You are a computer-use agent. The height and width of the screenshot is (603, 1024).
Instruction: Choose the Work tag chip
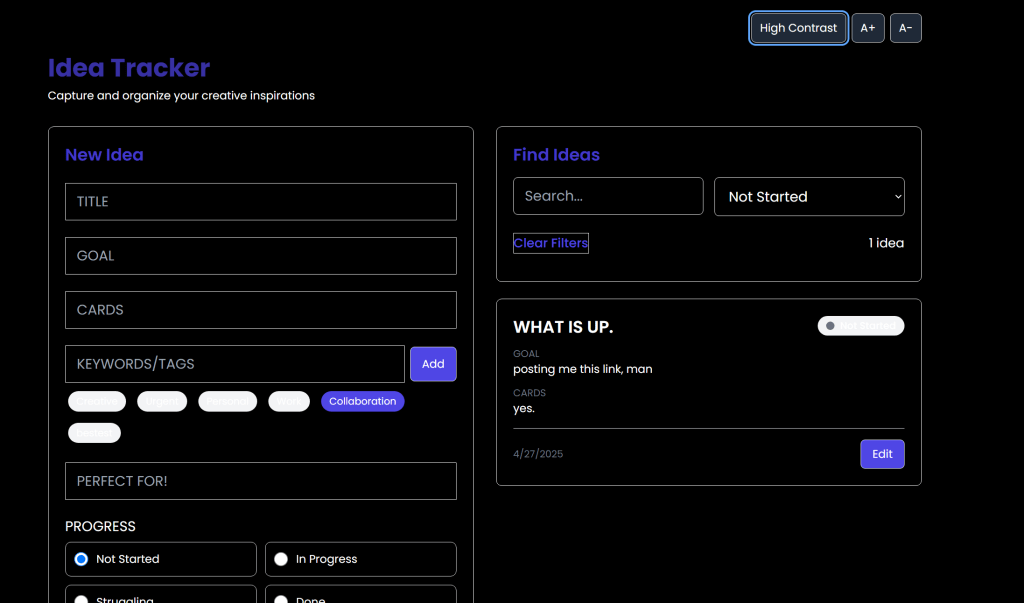(x=289, y=401)
